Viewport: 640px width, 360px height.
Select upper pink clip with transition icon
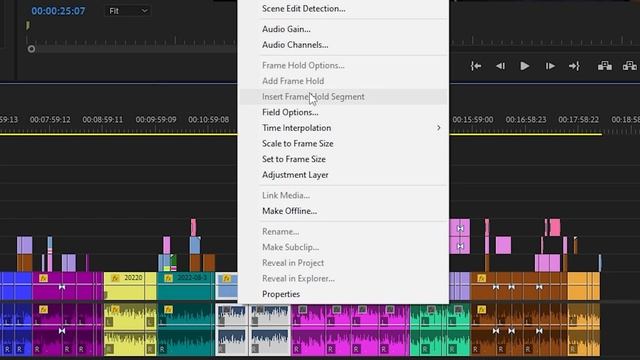coord(460,228)
